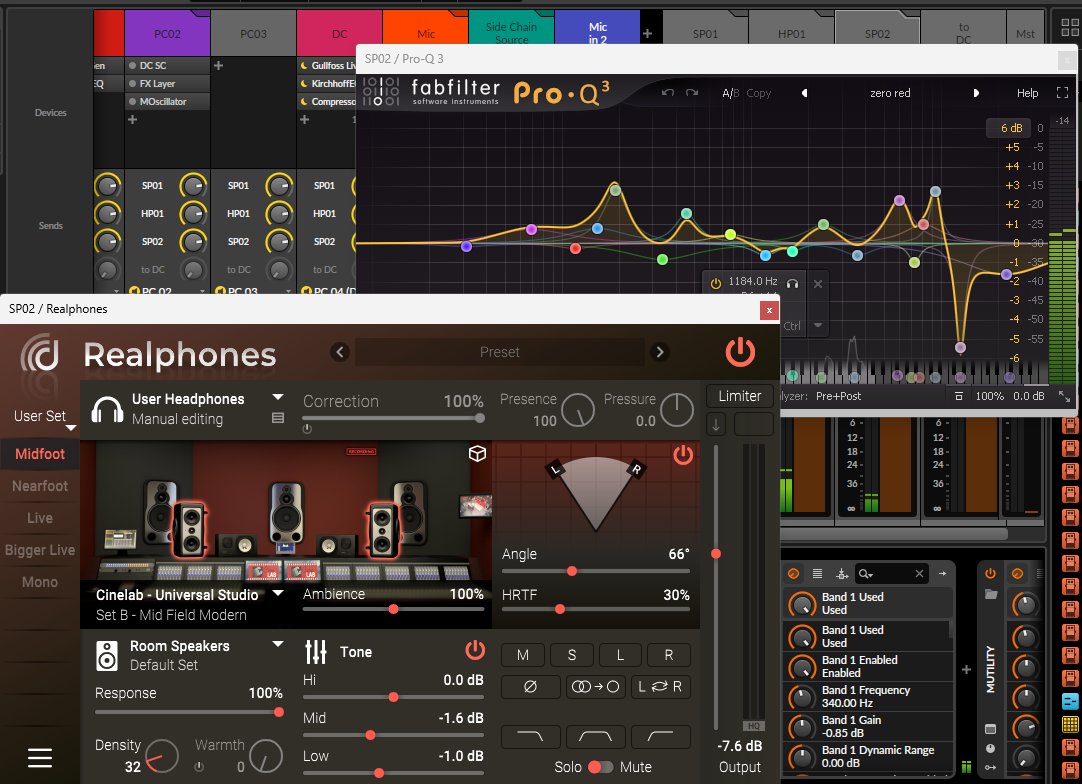Toggle the Realphones main power button

click(x=740, y=352)
